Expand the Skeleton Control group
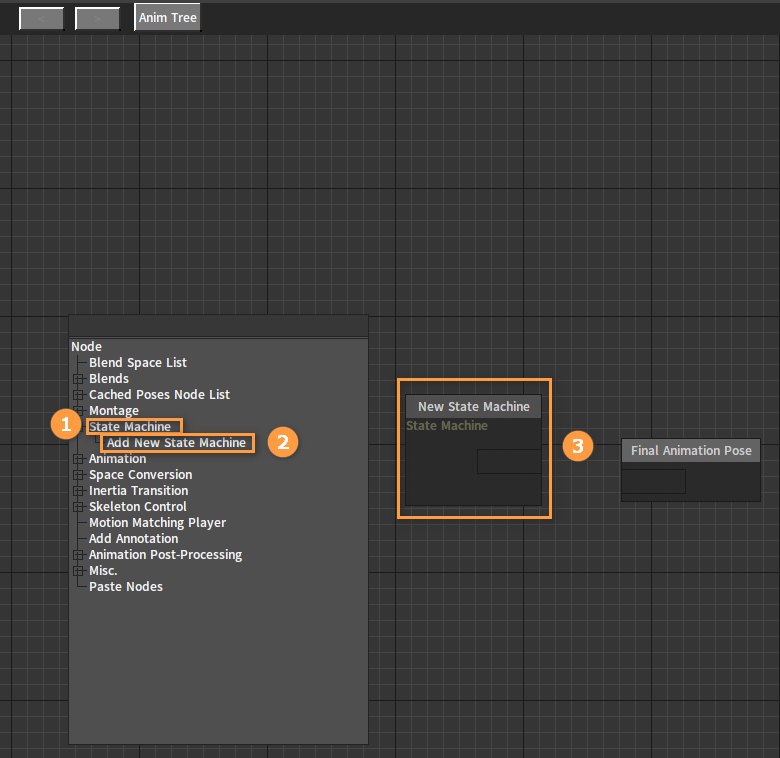 click(x=78, y=507)
